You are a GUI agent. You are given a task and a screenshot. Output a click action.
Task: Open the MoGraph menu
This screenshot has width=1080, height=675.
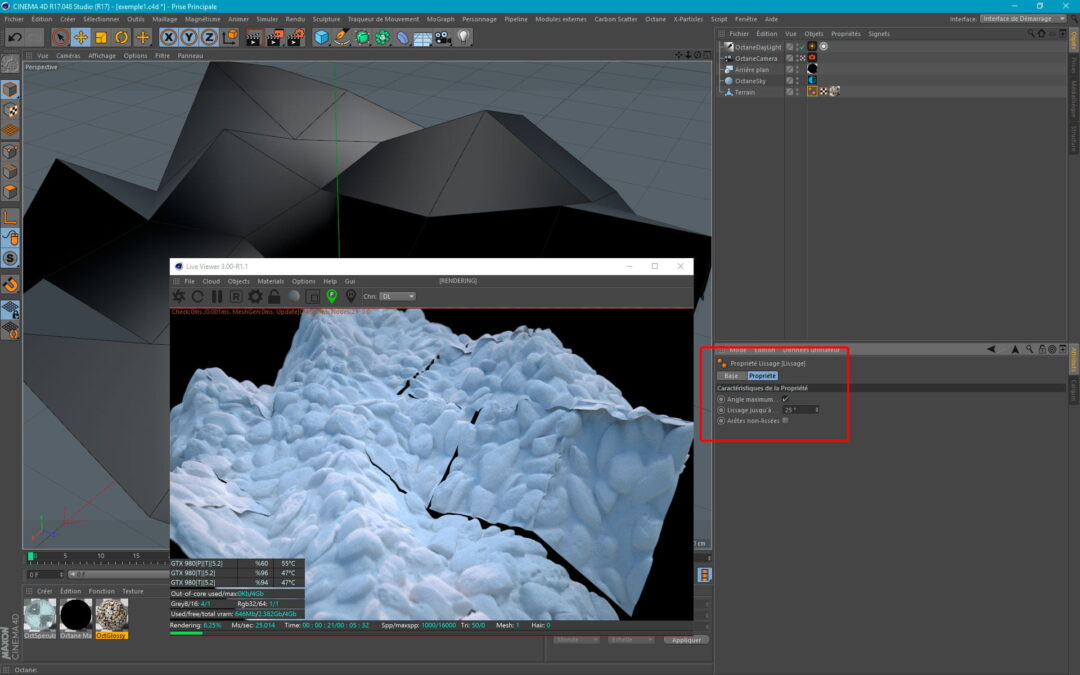440,18
